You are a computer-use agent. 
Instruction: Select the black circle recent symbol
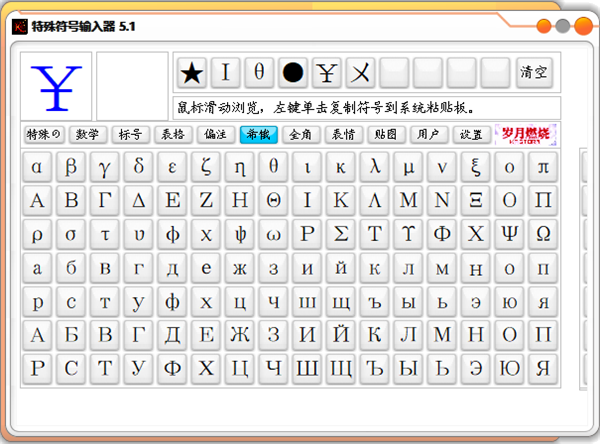tap(293, 72)
